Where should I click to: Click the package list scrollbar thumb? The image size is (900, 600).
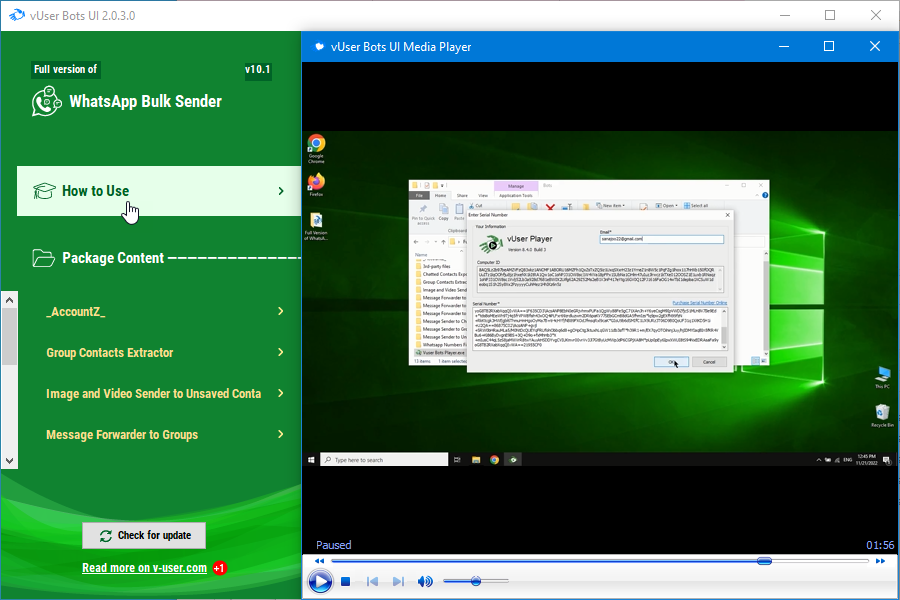click(9, 336)
